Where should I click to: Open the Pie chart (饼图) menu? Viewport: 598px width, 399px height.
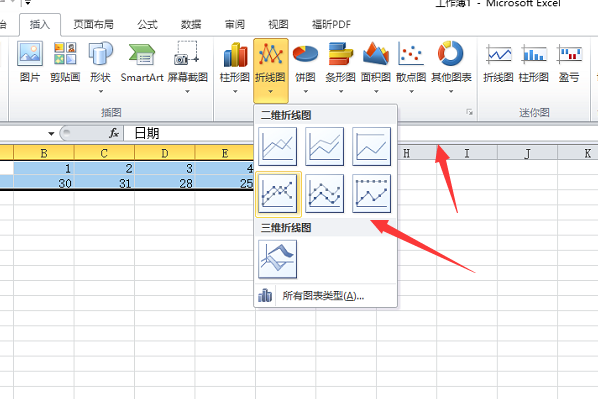(x=305, y=67)
